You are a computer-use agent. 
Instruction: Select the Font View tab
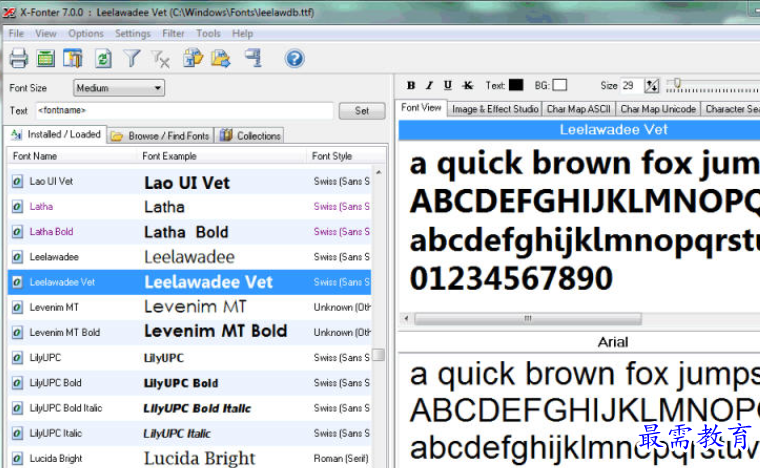click(421, 108)
